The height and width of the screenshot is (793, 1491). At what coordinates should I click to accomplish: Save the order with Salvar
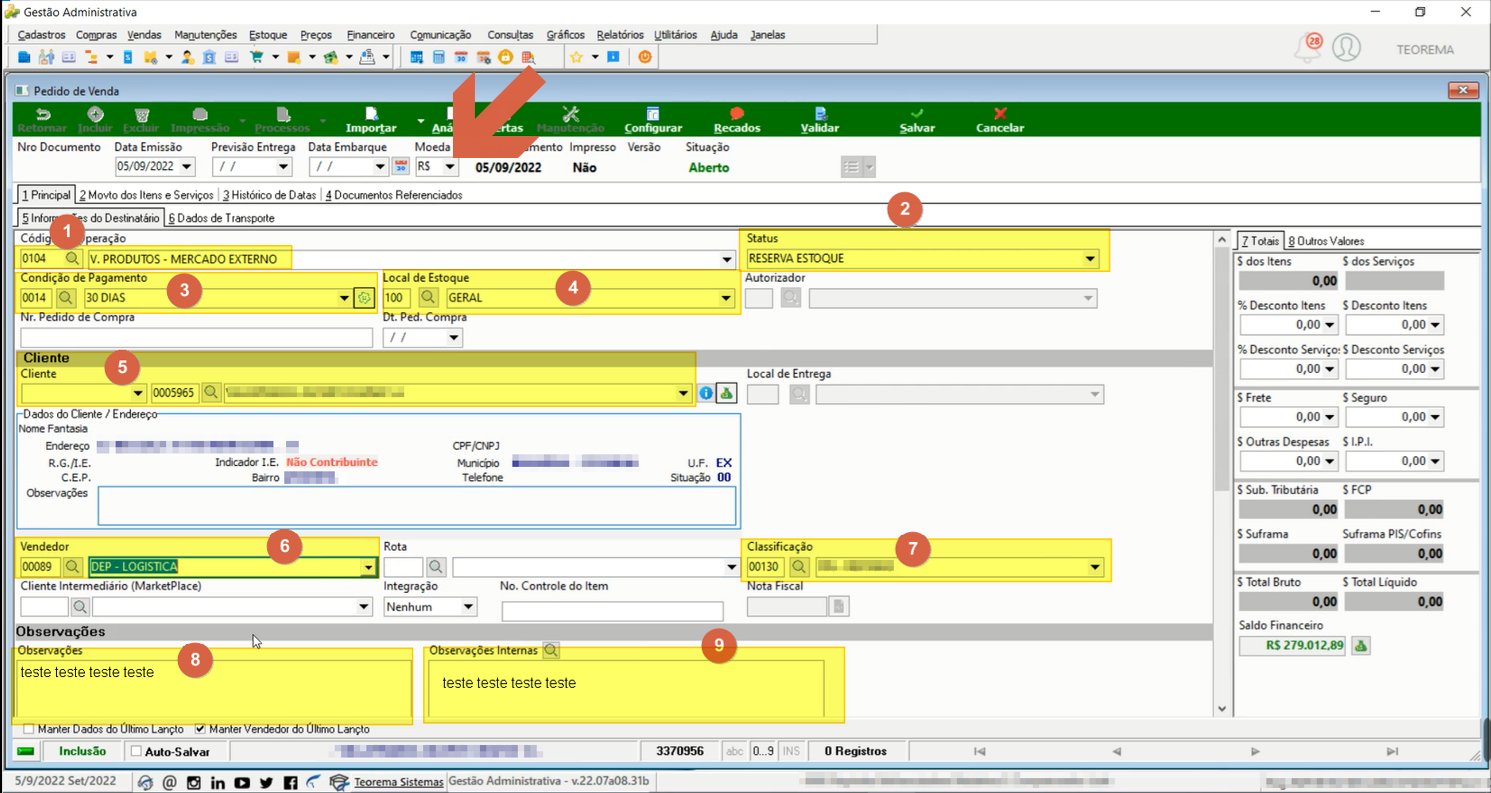917,120
